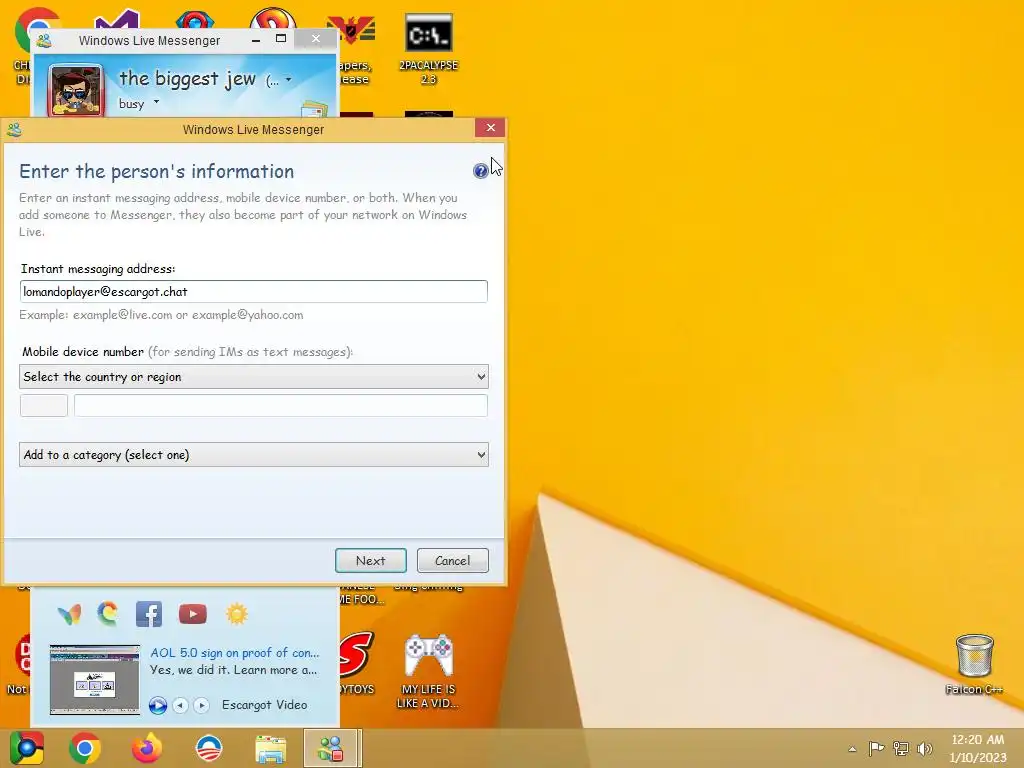Click the Windows Live Messenger taskbar button
This screenshot has width=1024, height=768.
click(x=332, y=748)
